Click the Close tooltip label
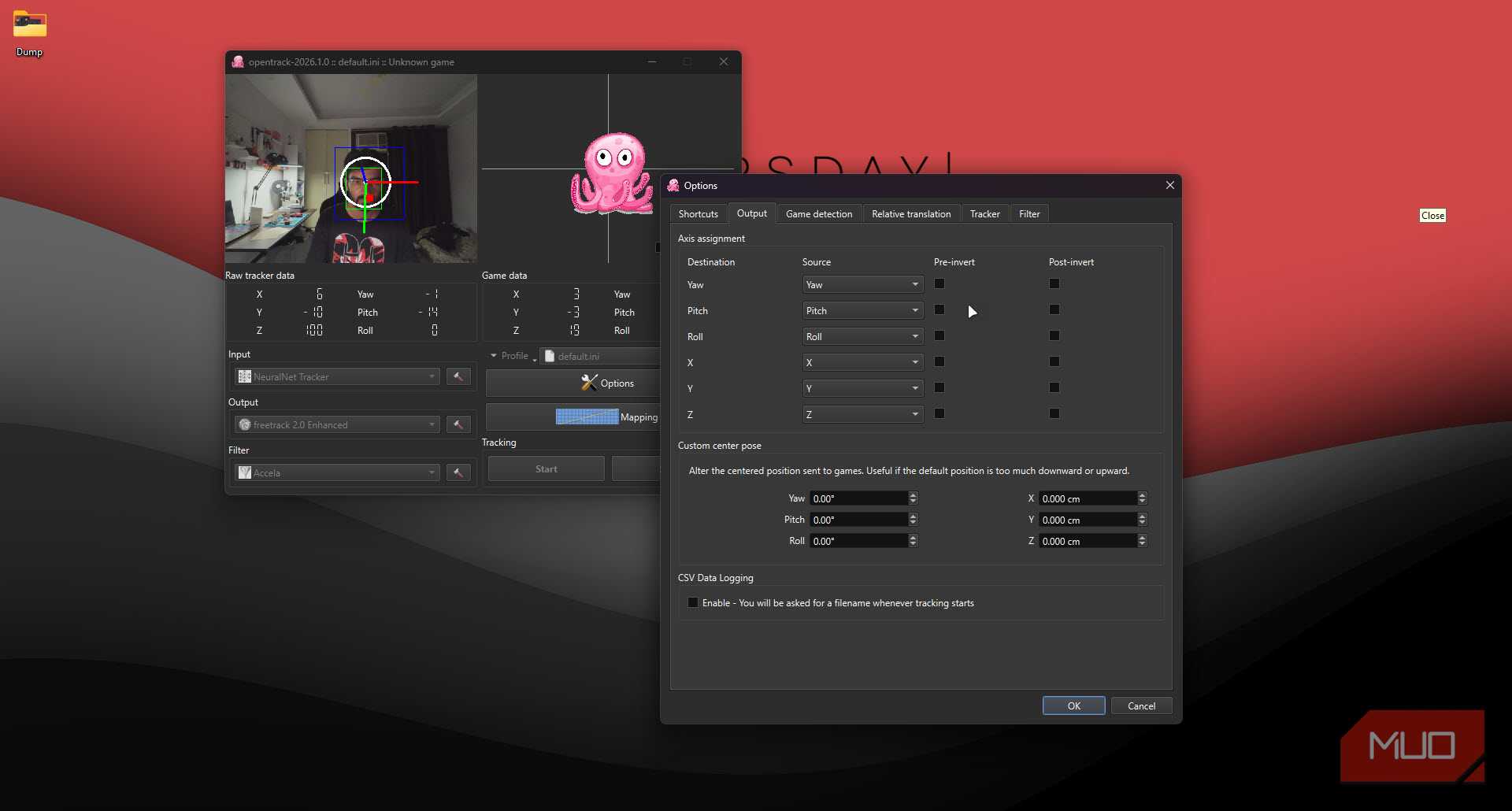Viewport: 1512px width, 811px height. [x=1432, y=216]
